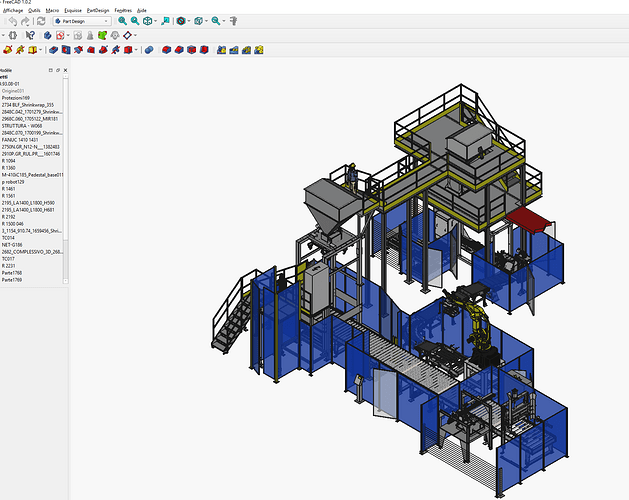Screen dimensions: 629x500
Task: Click the Pad extrude yellow icon
Action: (x=8, y=50)
